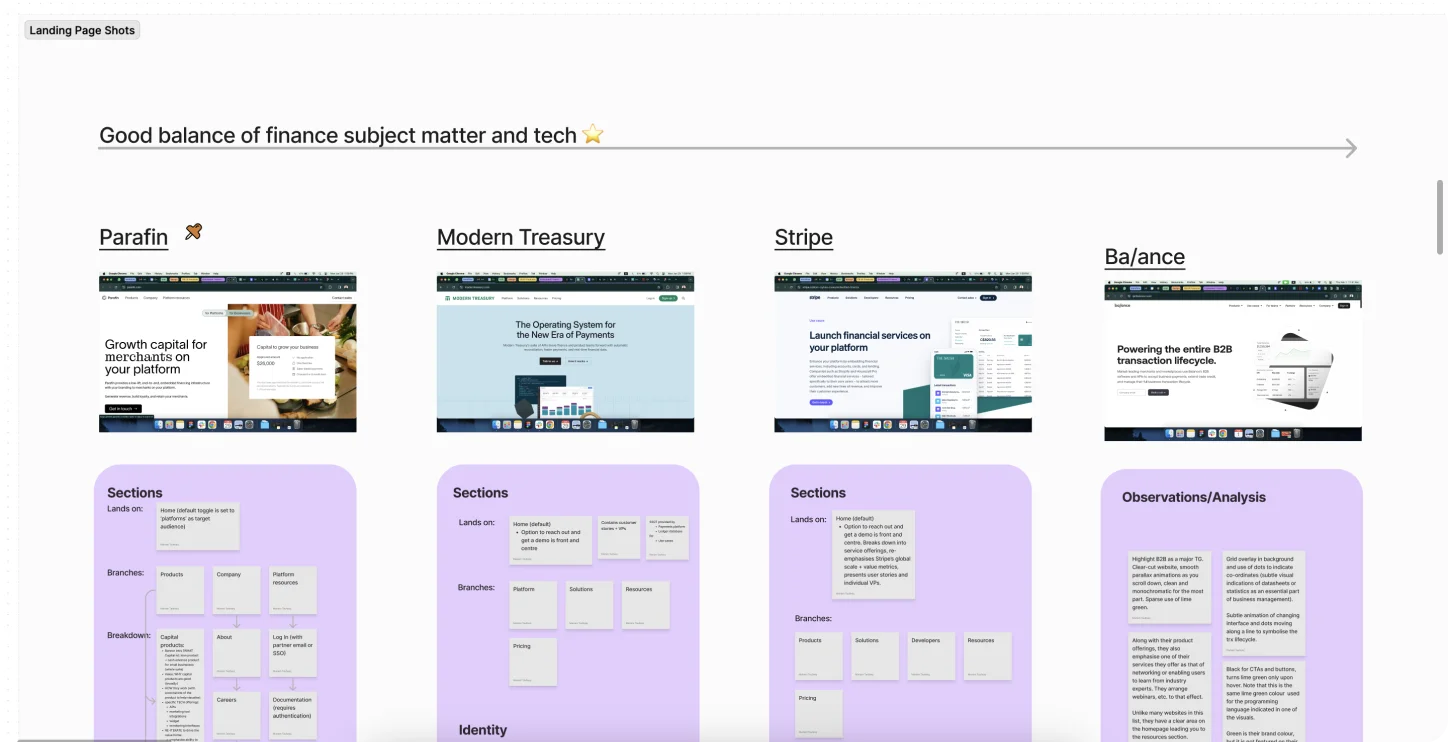Select the Company sticky note under Parafin
1448x742 pixels.
236,590
